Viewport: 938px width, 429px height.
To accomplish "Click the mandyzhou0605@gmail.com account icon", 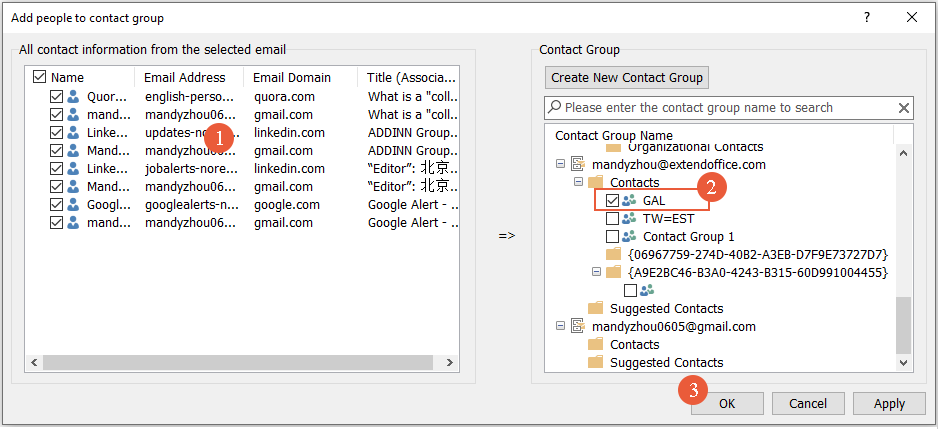I will (x=577, y=327).
